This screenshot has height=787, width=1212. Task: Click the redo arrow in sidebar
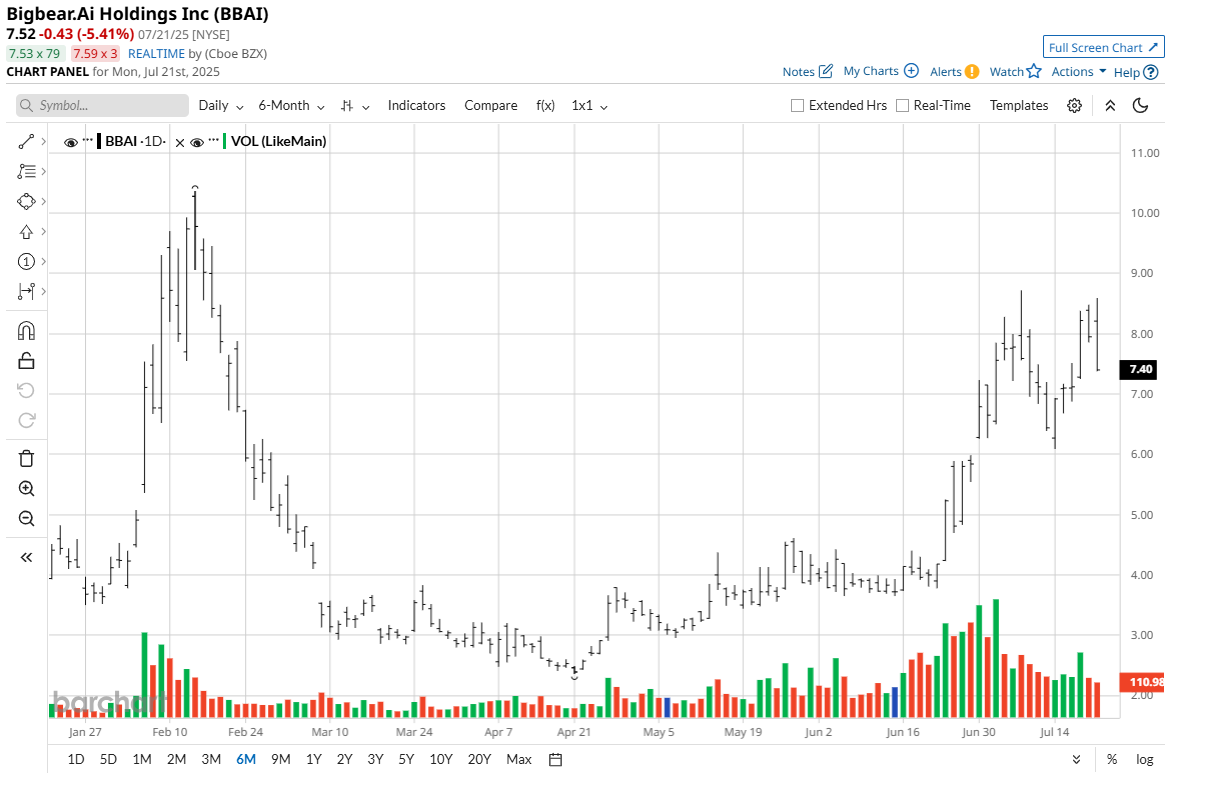pyautogui.click(x=26, y=420)
